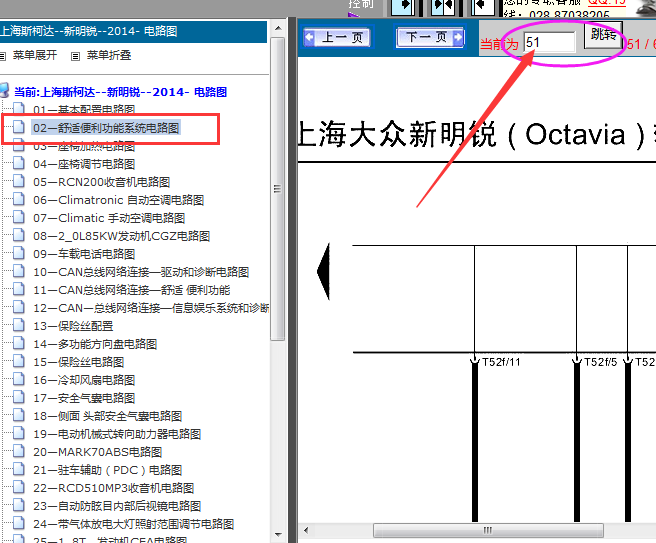Click the page icon for 24—带气体放电大灯照射范围调节电路图

coord(18,523)
